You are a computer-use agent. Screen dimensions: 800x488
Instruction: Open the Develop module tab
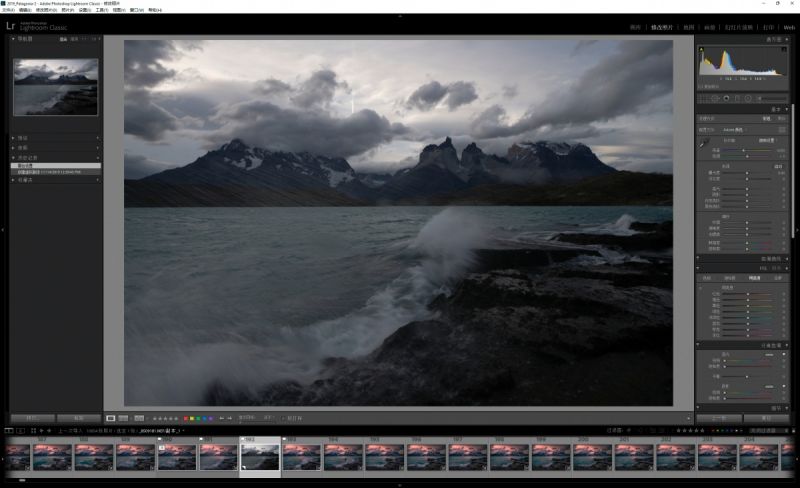coord(662,27)
